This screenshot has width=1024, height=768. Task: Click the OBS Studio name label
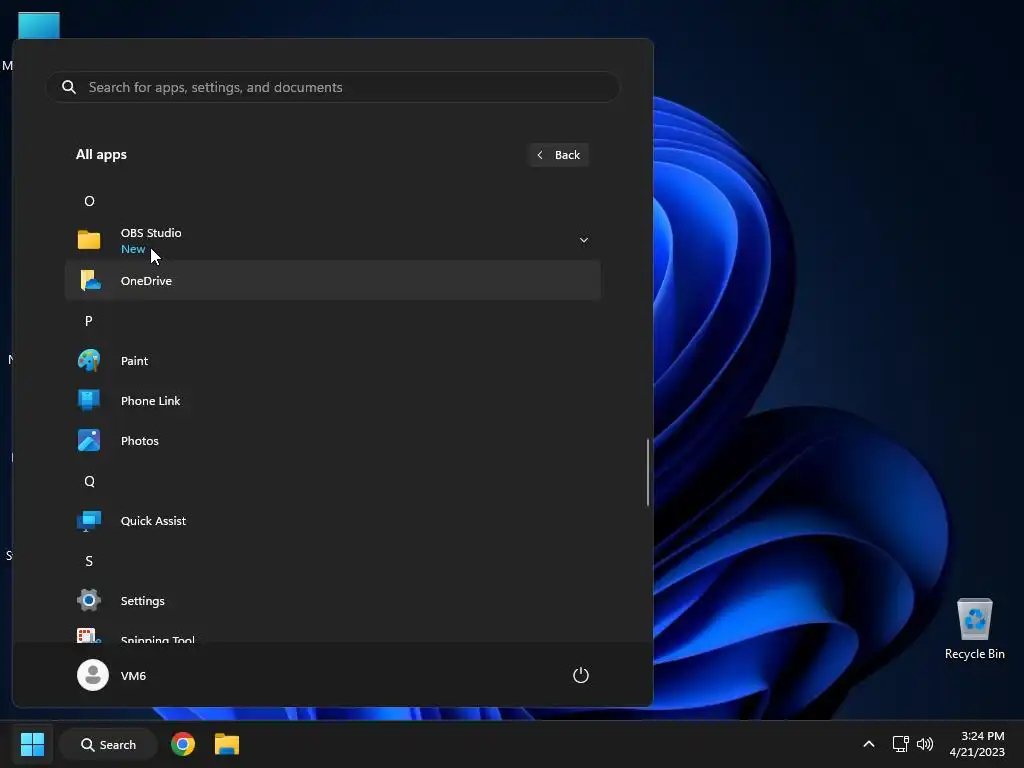pos(151,232)
